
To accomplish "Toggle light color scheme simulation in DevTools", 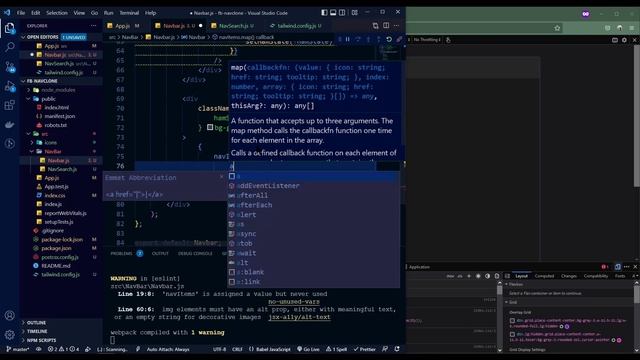I will pyautogui.click(x=478, y=276).
